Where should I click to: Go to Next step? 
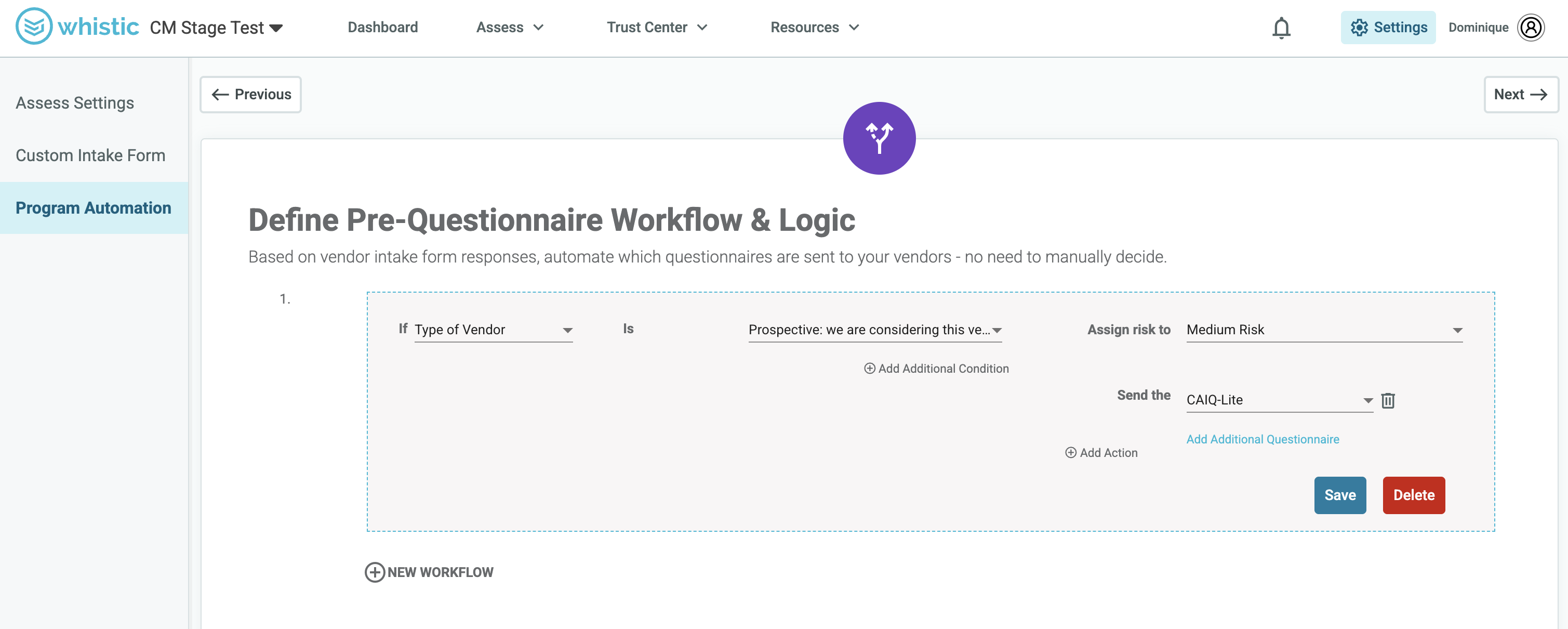click(x=1521, y=95)
